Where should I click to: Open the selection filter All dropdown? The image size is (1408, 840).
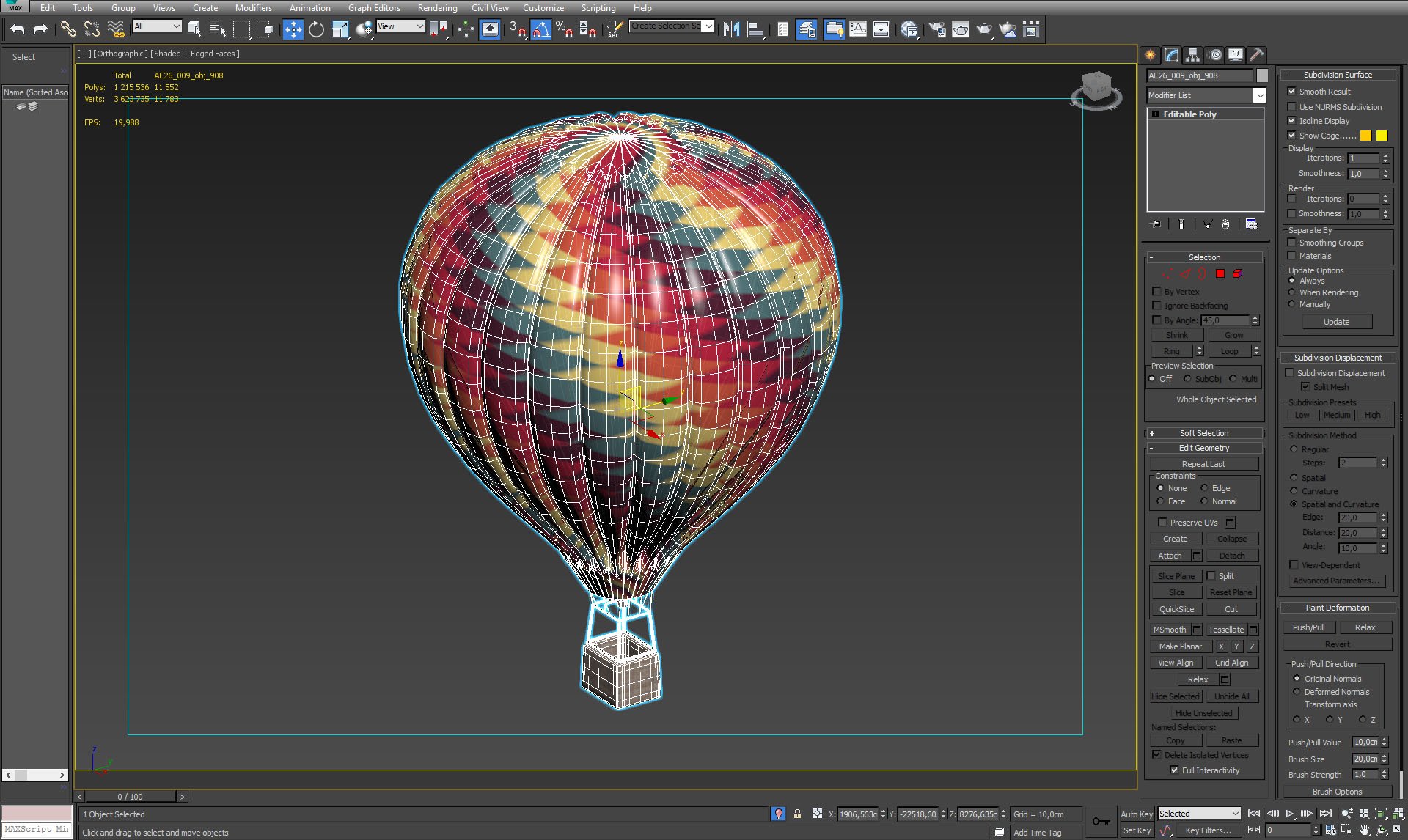(x=157, y=26)
